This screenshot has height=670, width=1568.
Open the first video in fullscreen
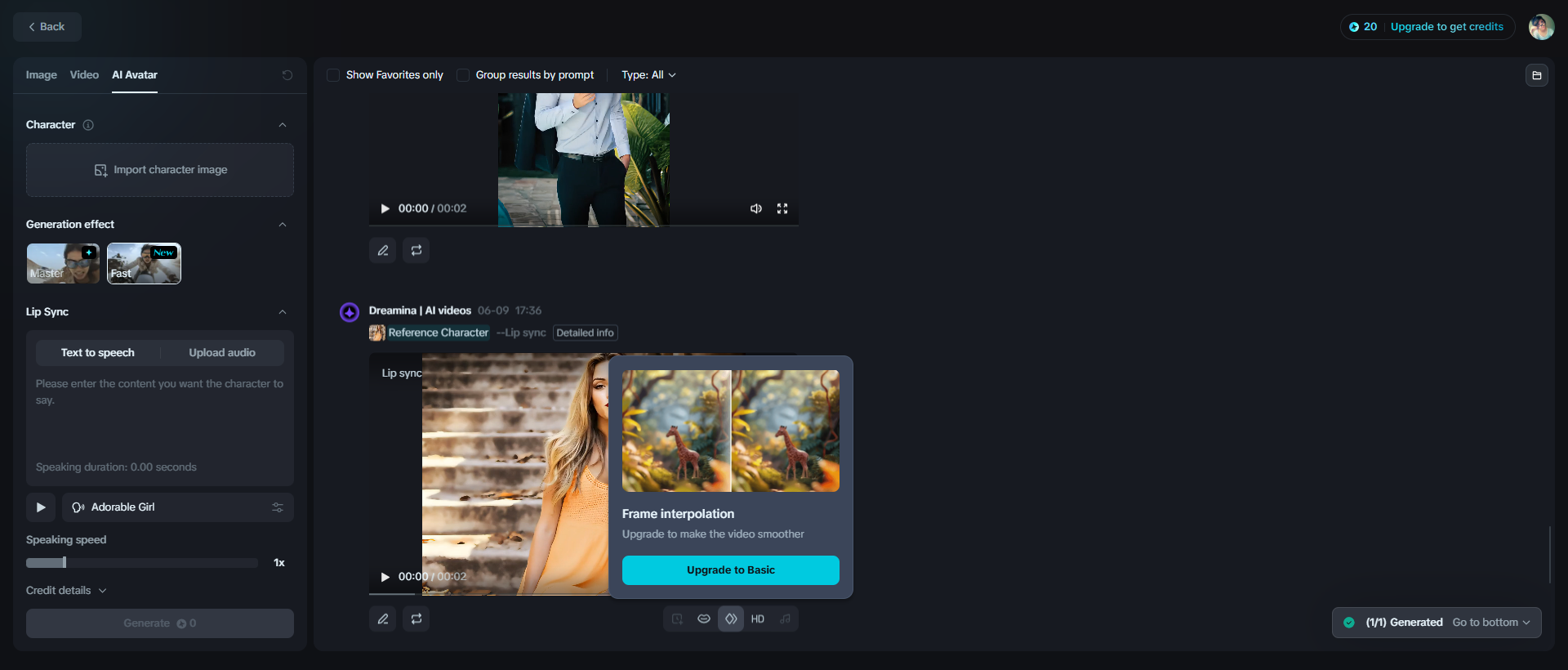point(782,209)
